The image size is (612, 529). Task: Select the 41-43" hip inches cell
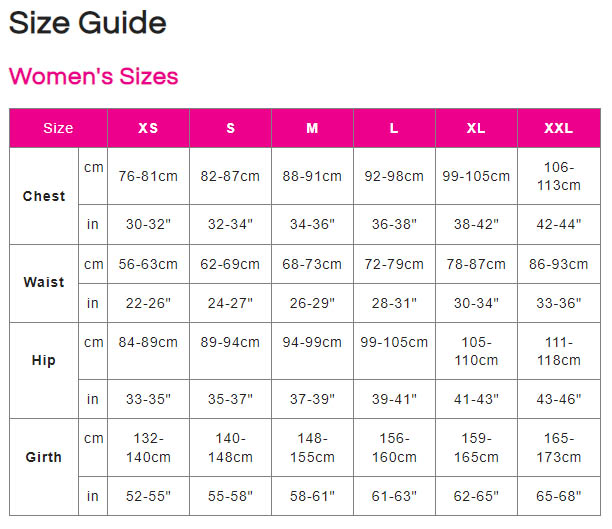coord(476,399)
